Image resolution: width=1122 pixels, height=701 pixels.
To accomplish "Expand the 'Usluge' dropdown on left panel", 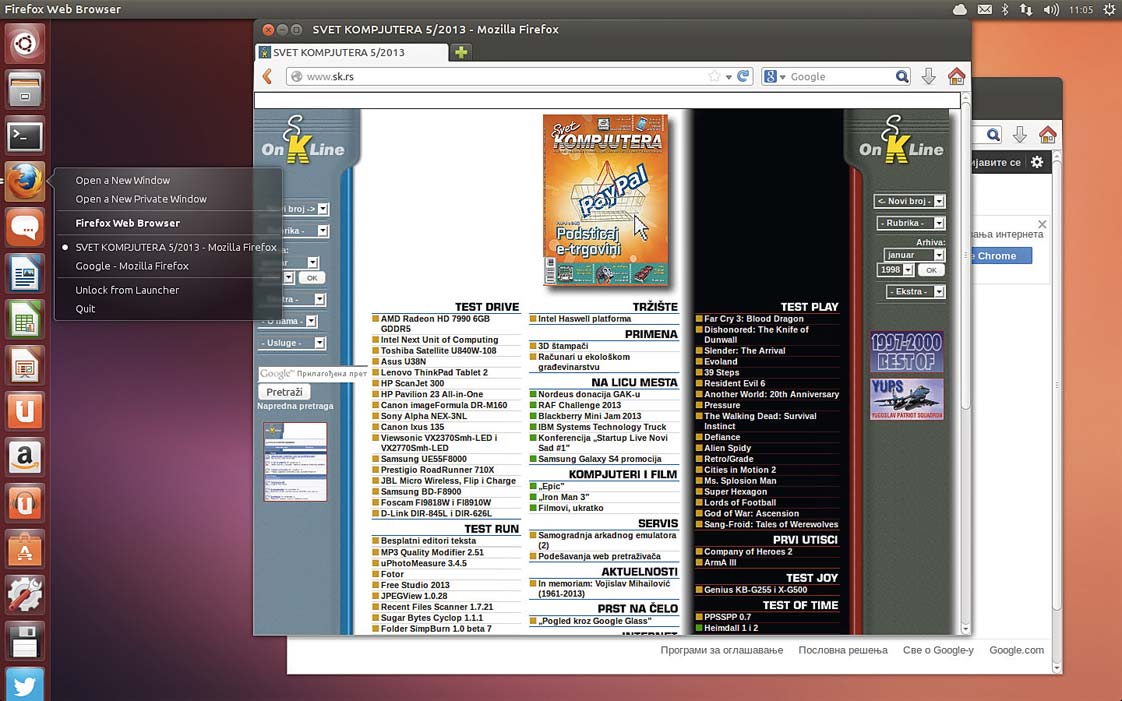I will click(x=292, y=343).
